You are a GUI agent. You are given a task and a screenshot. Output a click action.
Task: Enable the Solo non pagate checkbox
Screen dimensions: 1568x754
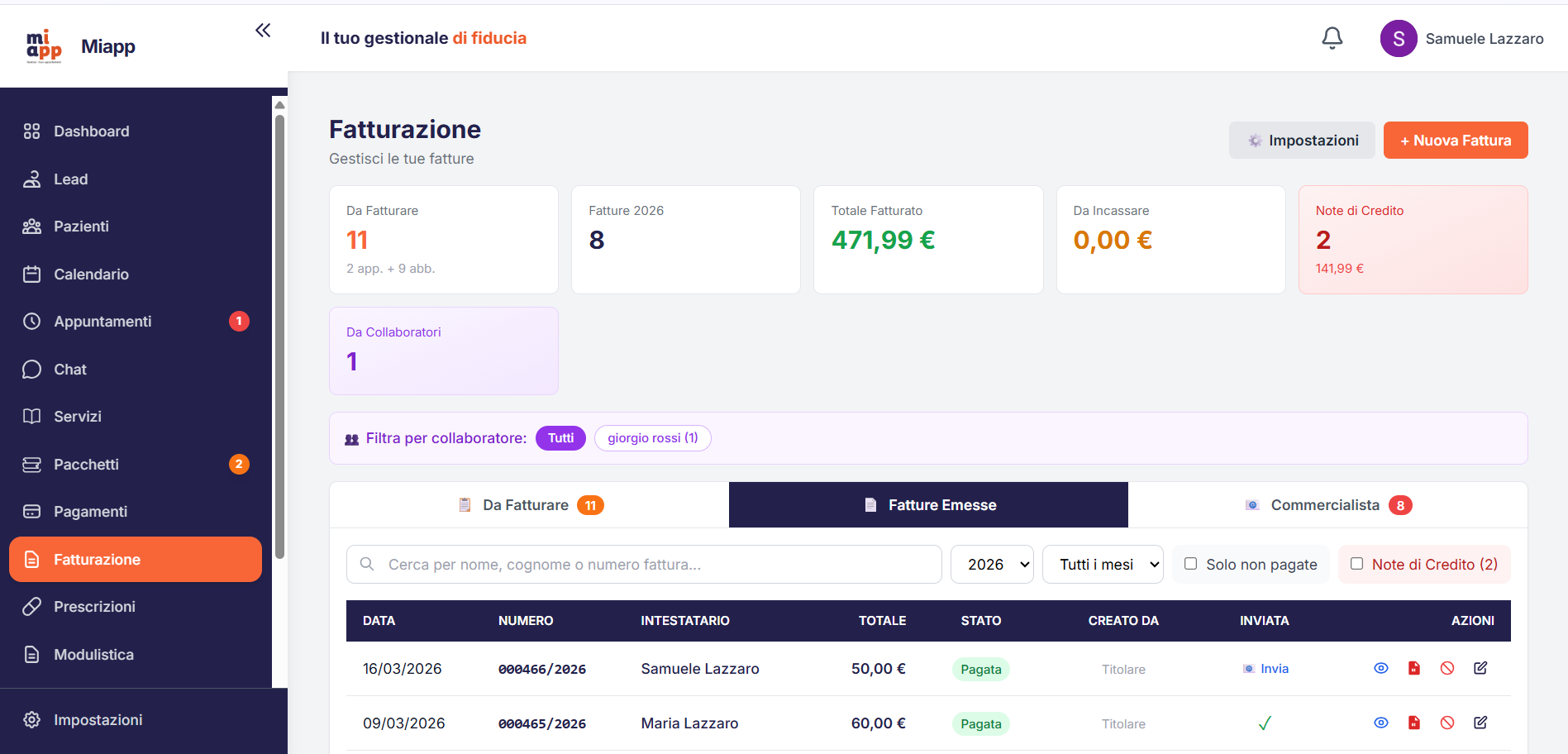tap(1190, 564)
